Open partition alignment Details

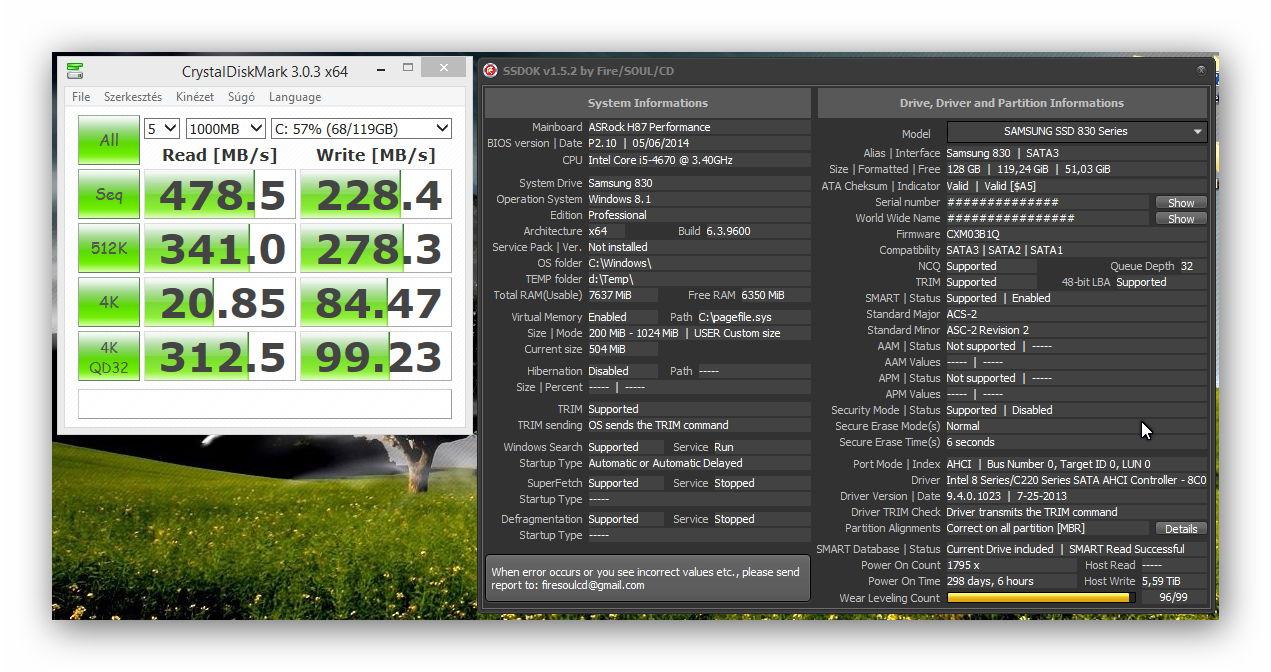click(1181, 528)
